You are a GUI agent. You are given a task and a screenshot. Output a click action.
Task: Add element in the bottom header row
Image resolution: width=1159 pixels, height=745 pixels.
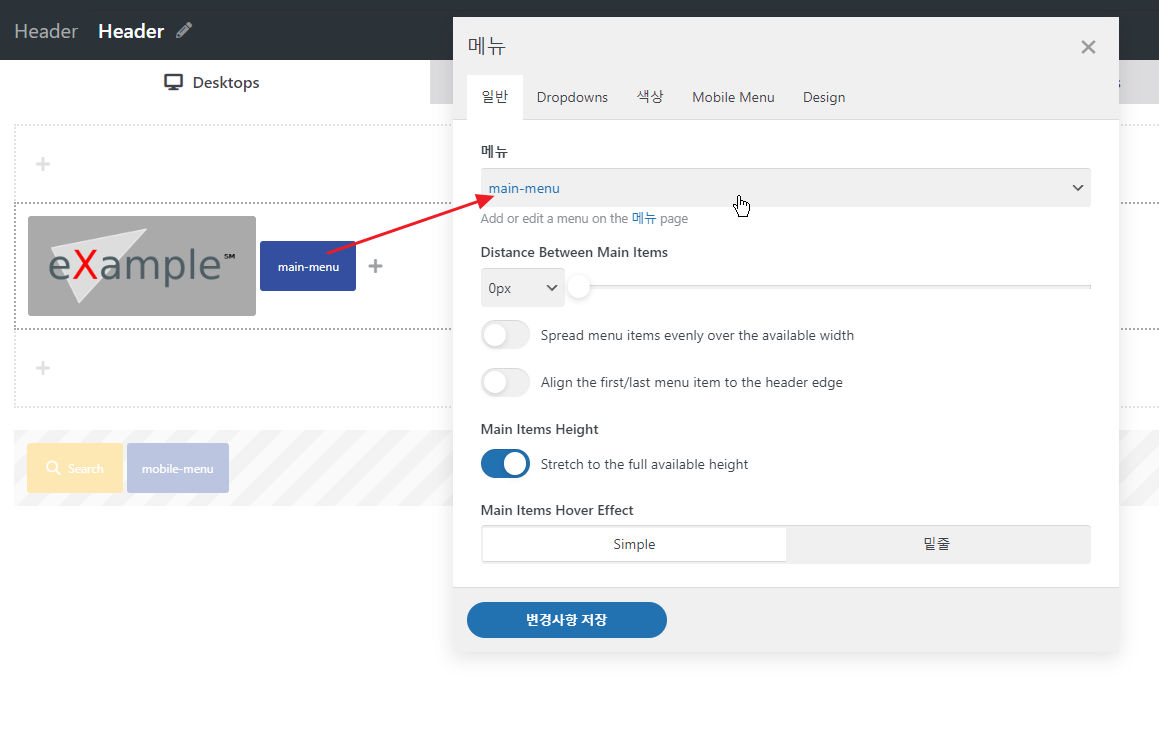[x=43, y=368]
